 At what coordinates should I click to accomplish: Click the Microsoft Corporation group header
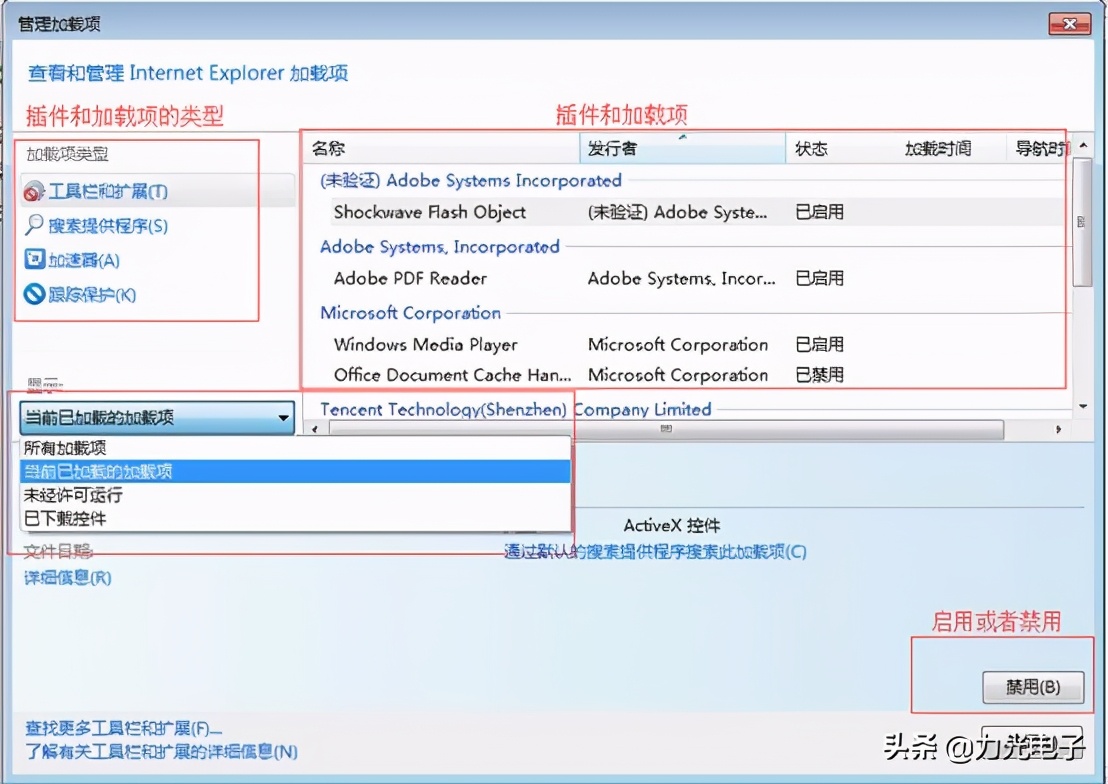point(411,312)
